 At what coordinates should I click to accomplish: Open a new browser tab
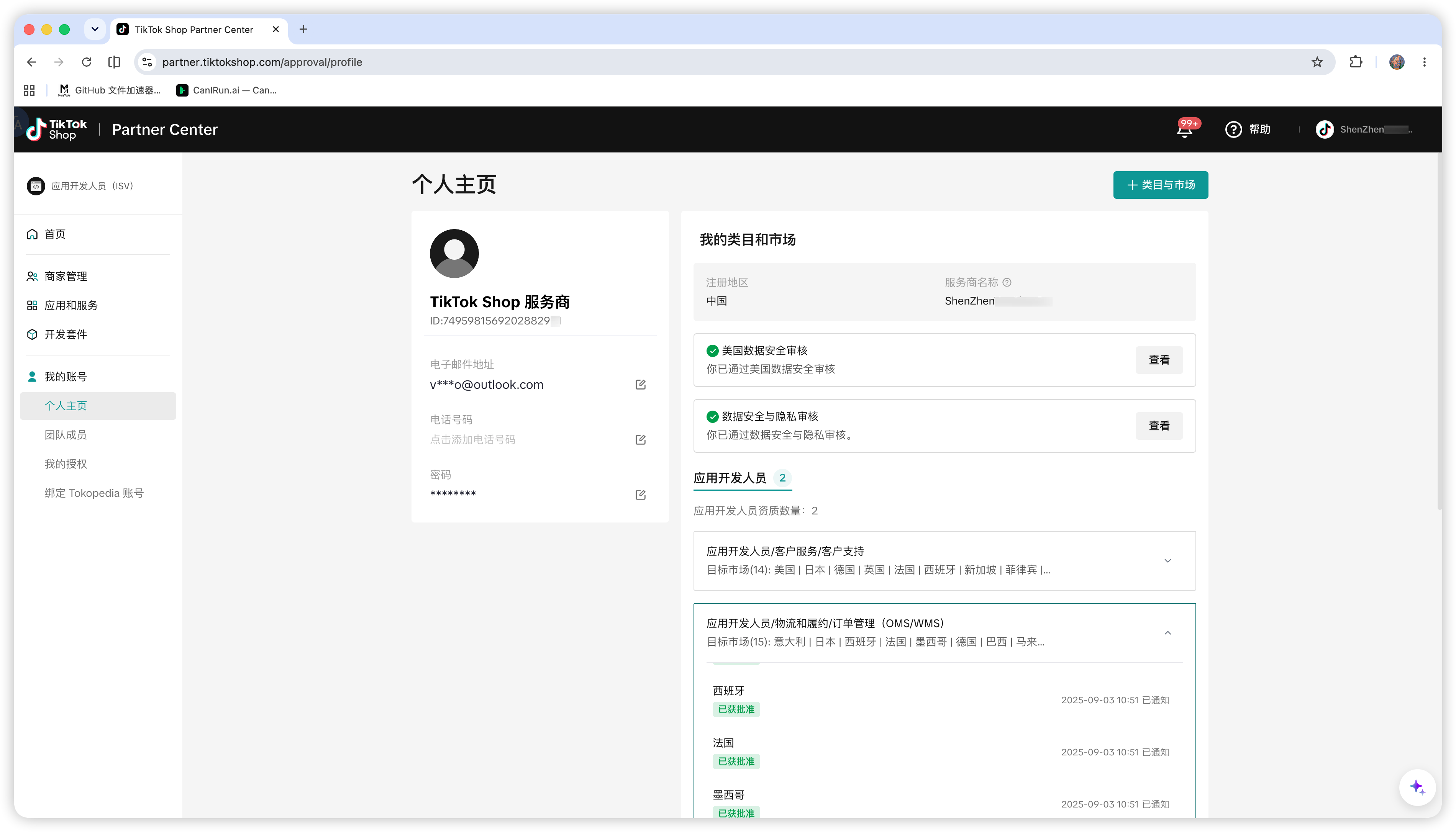click(x=303, y=29)
